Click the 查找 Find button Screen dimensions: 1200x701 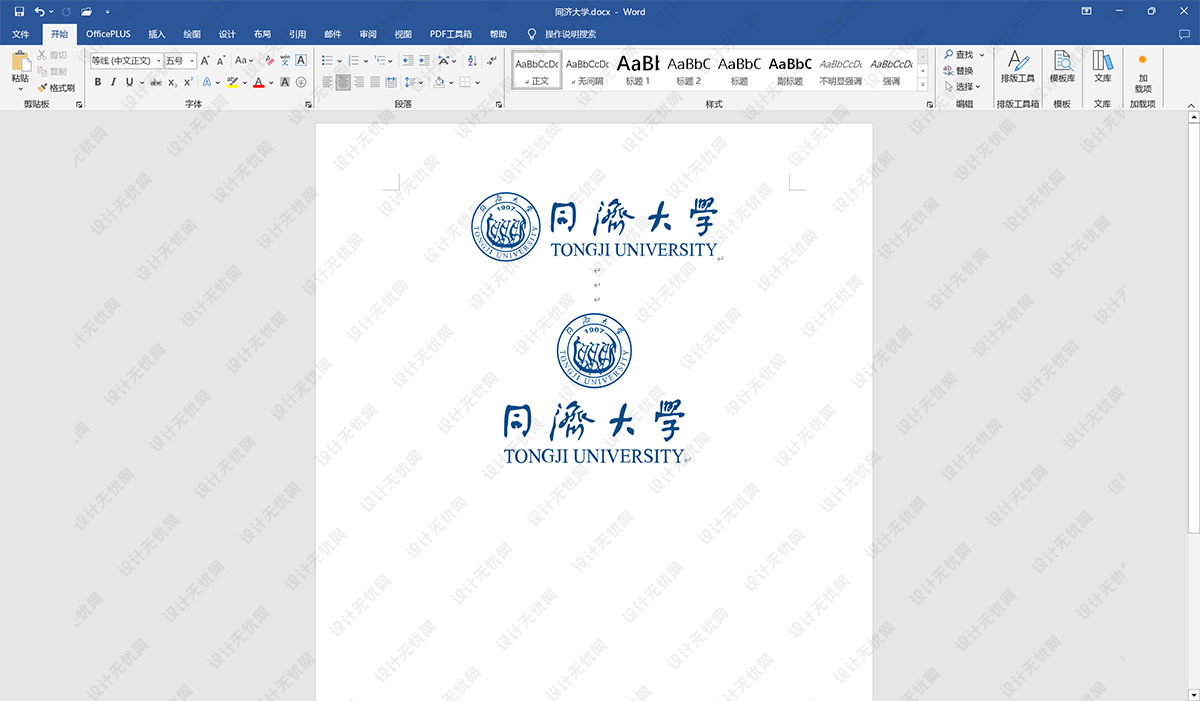[x=961, y=55]
